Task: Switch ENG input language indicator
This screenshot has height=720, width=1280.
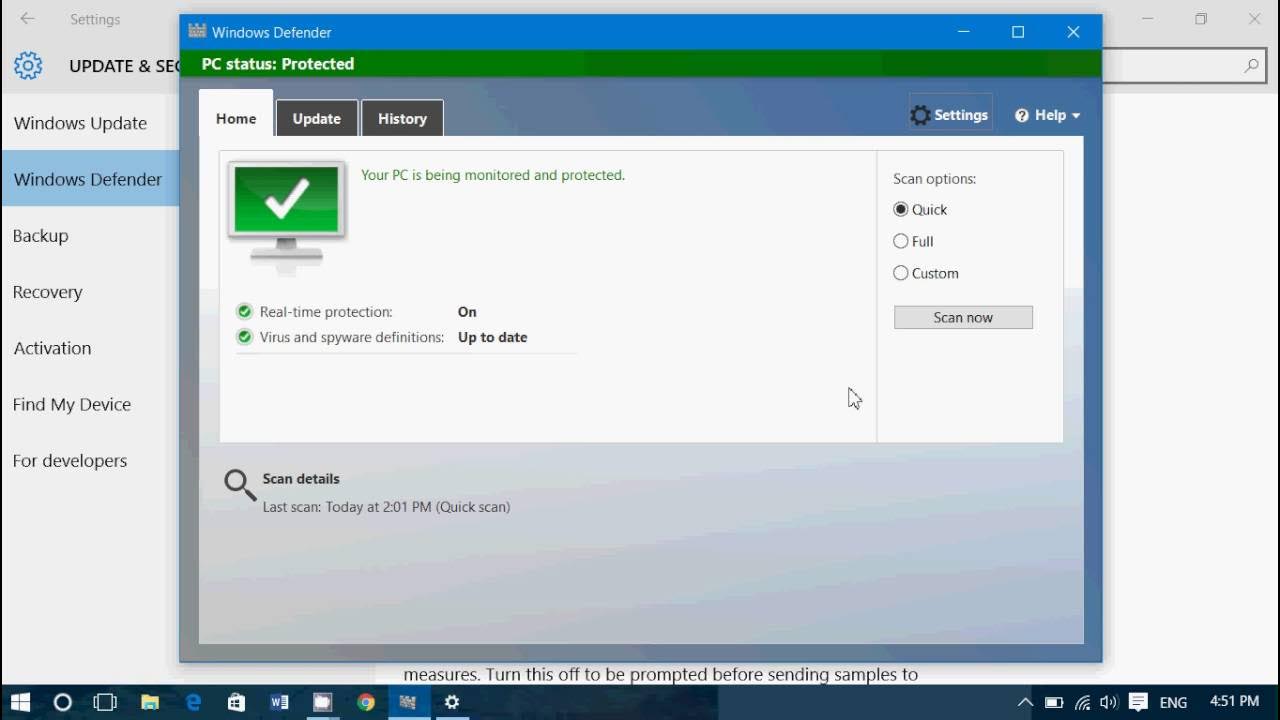Action: [1173, 702]
